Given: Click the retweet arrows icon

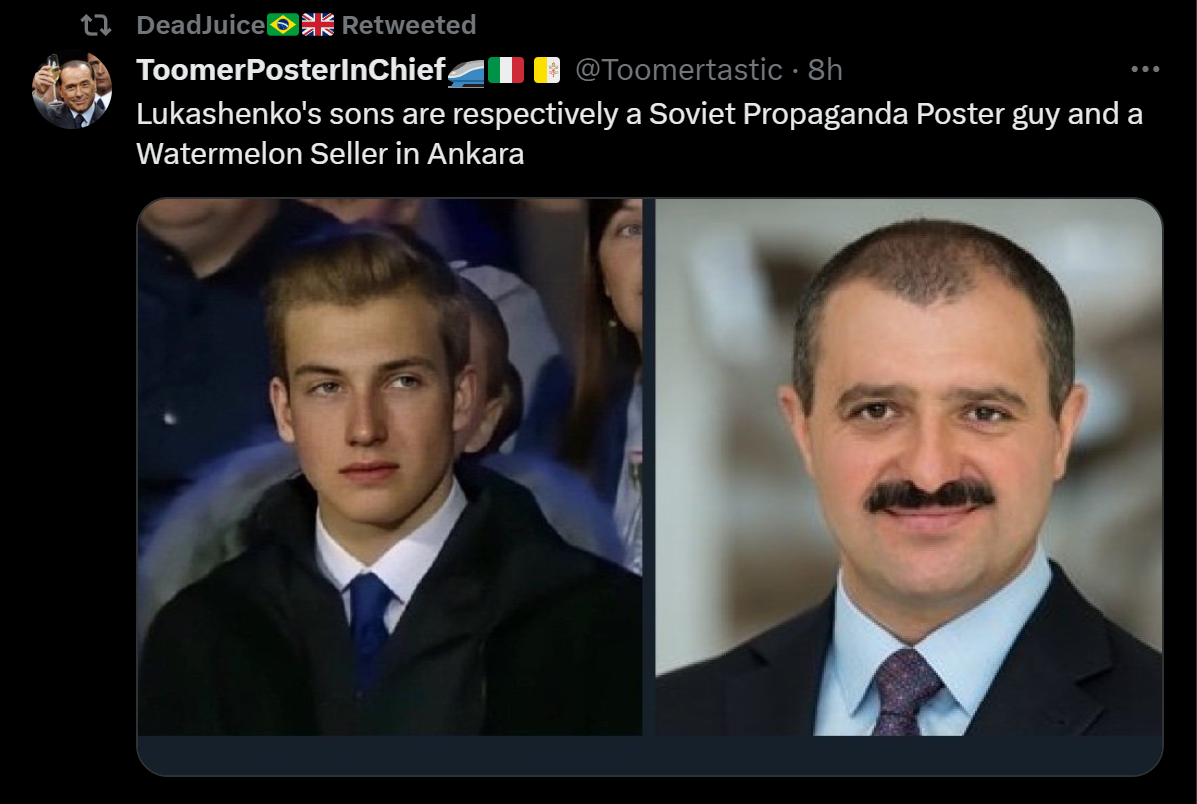Looking at the screenshot, I should (x=95, y=25).
